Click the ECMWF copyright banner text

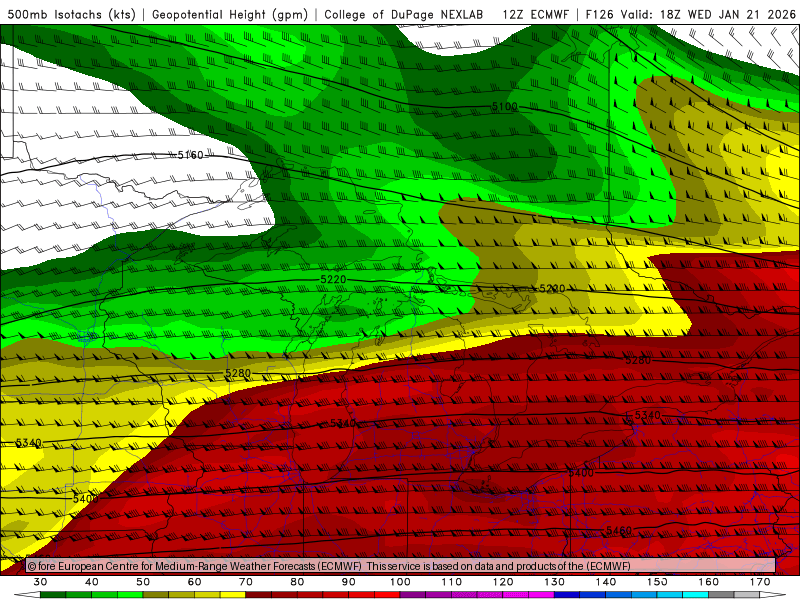(x=329, y=566)
